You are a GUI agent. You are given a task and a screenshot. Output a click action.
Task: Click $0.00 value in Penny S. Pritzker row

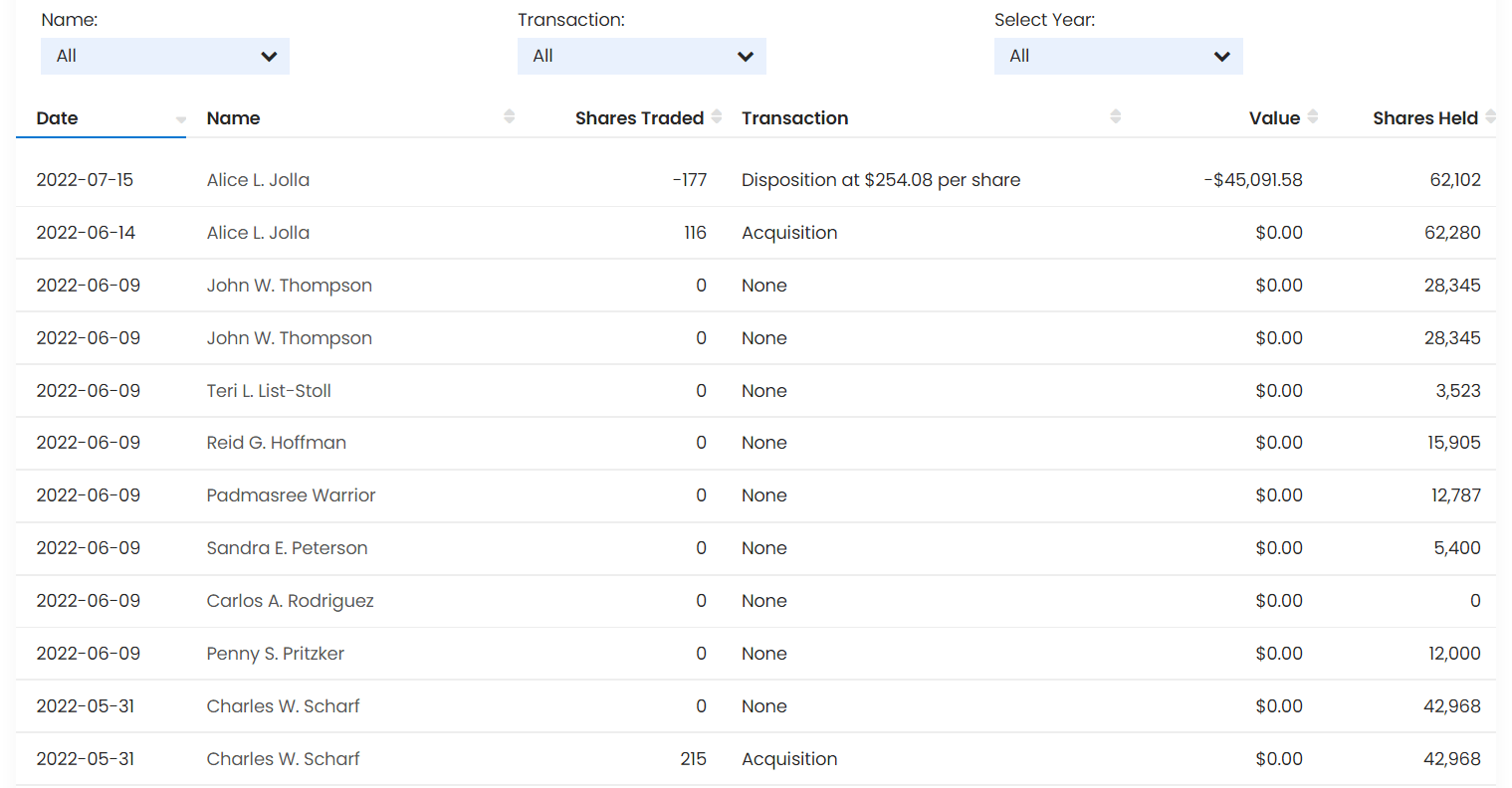(x=1279, y=654)
